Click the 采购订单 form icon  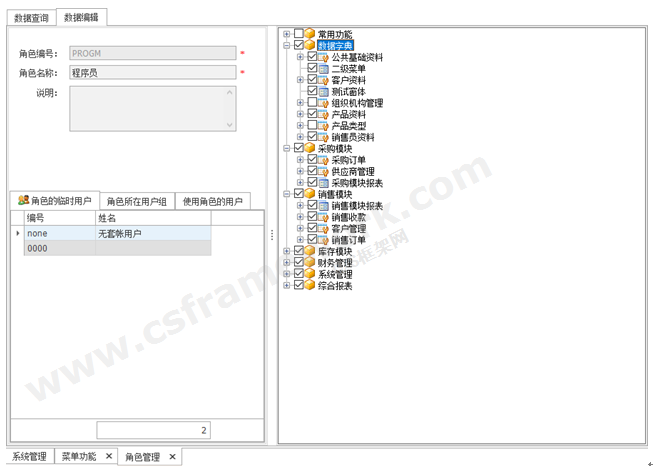point(323,160)
